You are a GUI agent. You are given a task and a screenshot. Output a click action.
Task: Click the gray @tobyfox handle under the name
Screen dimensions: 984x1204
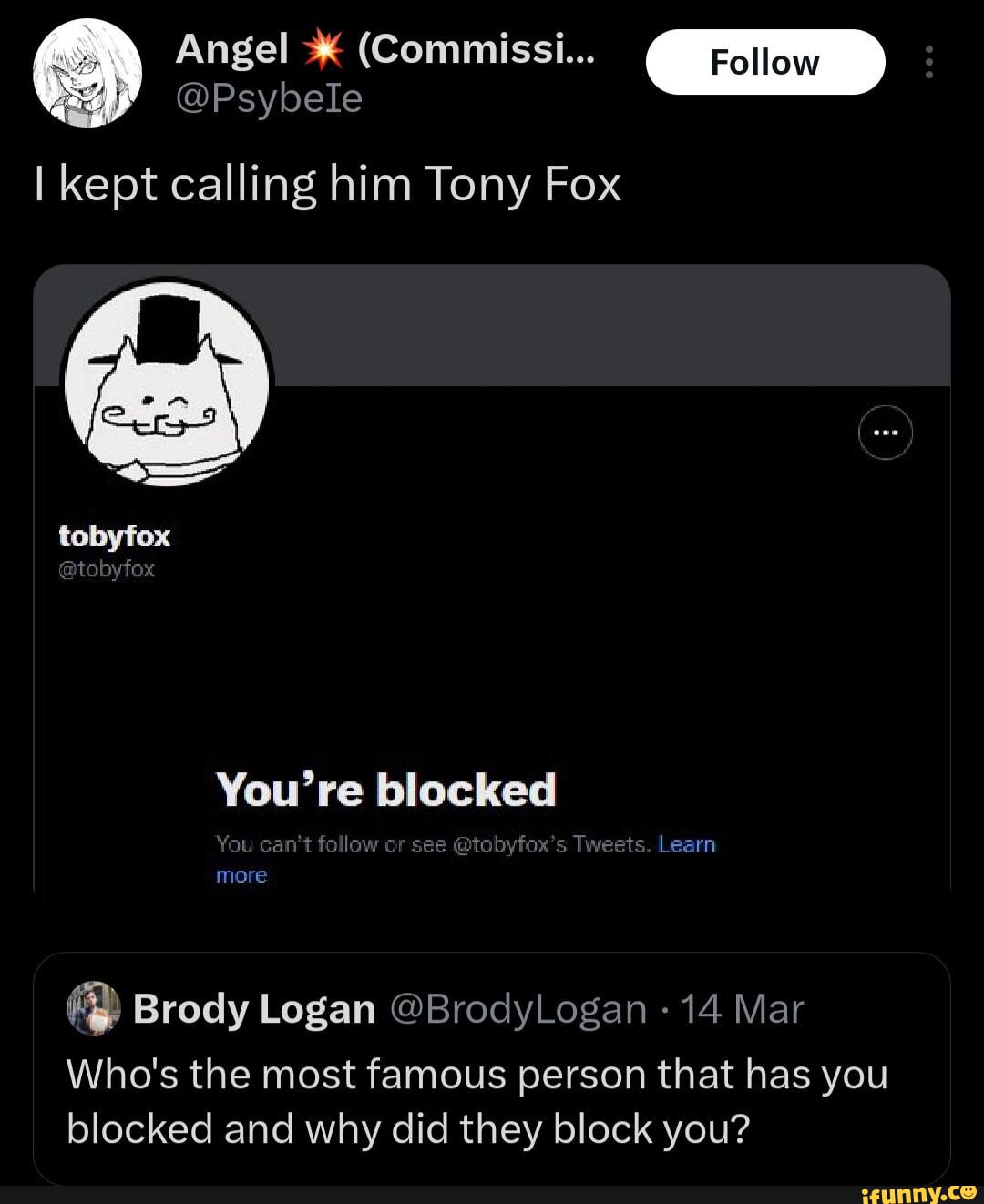(108, 569)
